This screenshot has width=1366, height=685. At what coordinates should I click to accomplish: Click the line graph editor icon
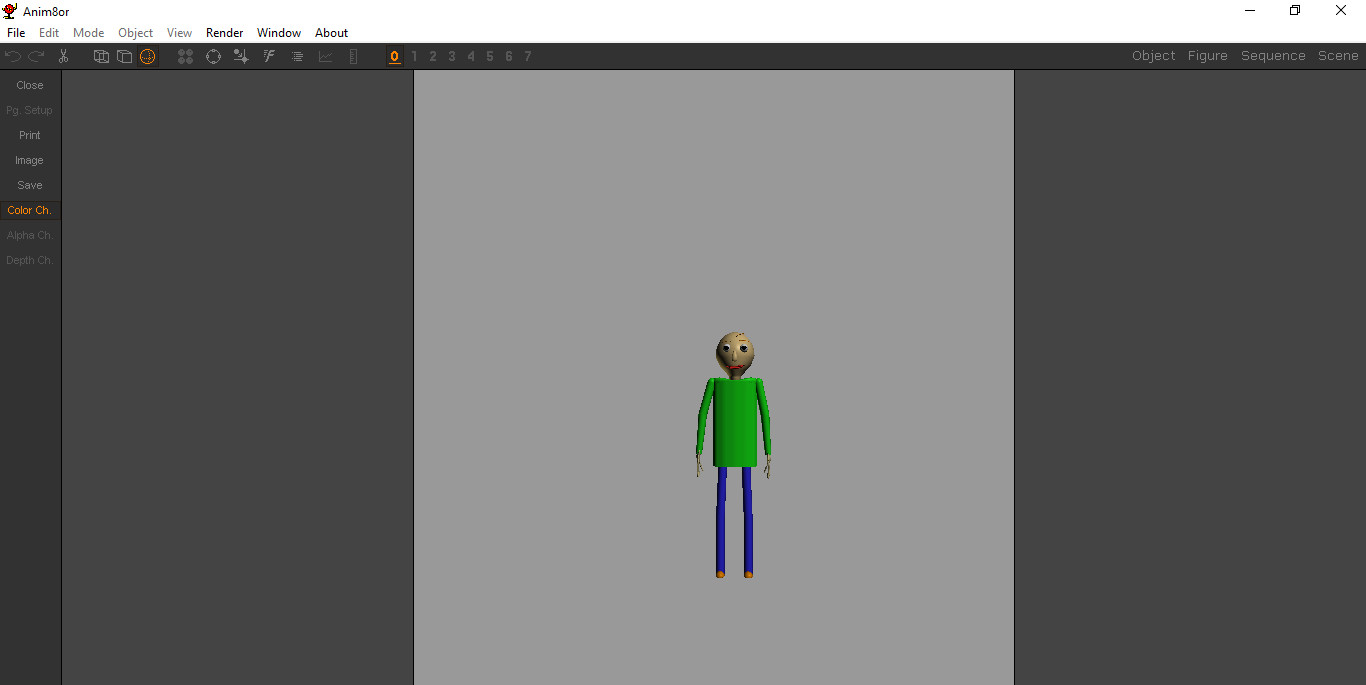(325, 56)
